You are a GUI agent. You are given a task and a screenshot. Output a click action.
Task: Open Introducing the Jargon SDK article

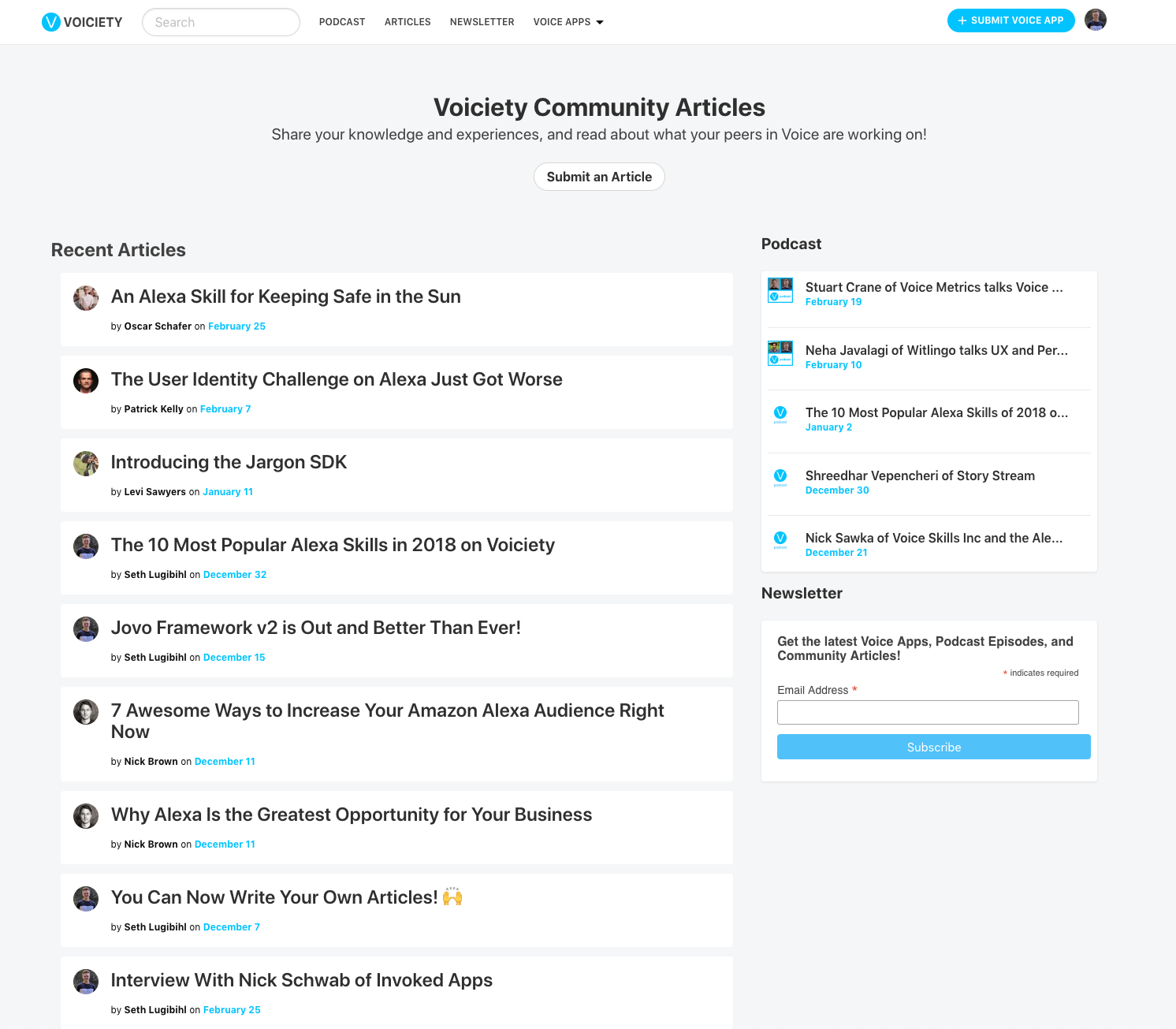pos(229,462)
